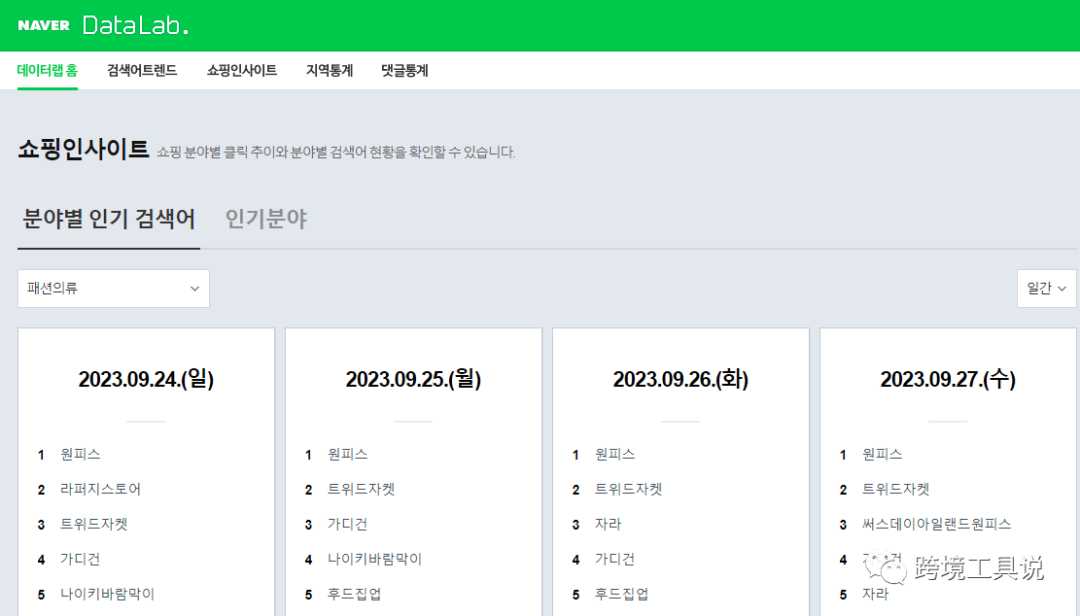
Task: Go to 쇼핑인사이트 menu
Action: [242, 70]
